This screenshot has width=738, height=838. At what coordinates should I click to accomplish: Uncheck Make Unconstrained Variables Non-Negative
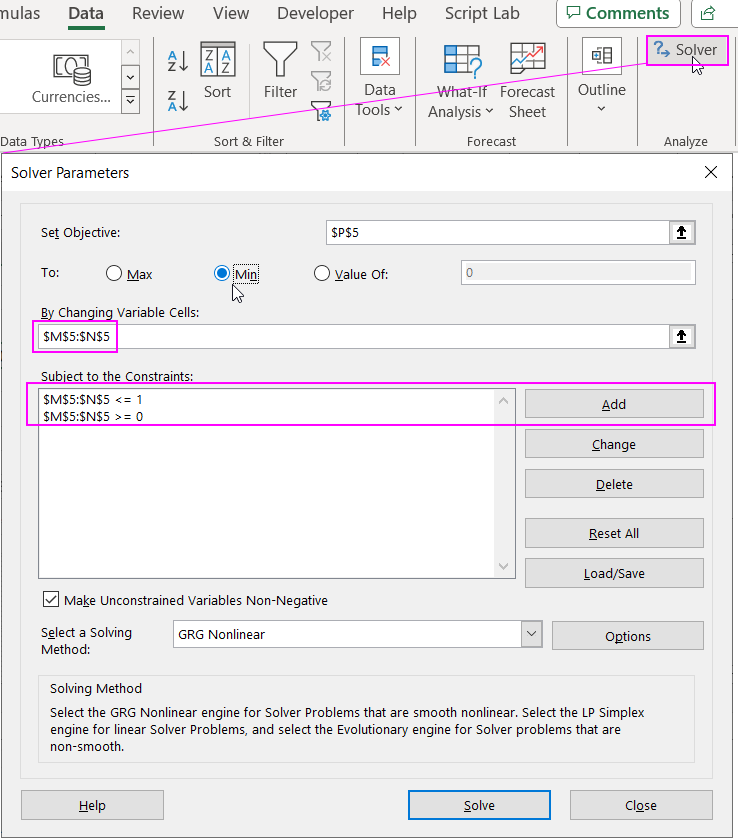(51, 600)
